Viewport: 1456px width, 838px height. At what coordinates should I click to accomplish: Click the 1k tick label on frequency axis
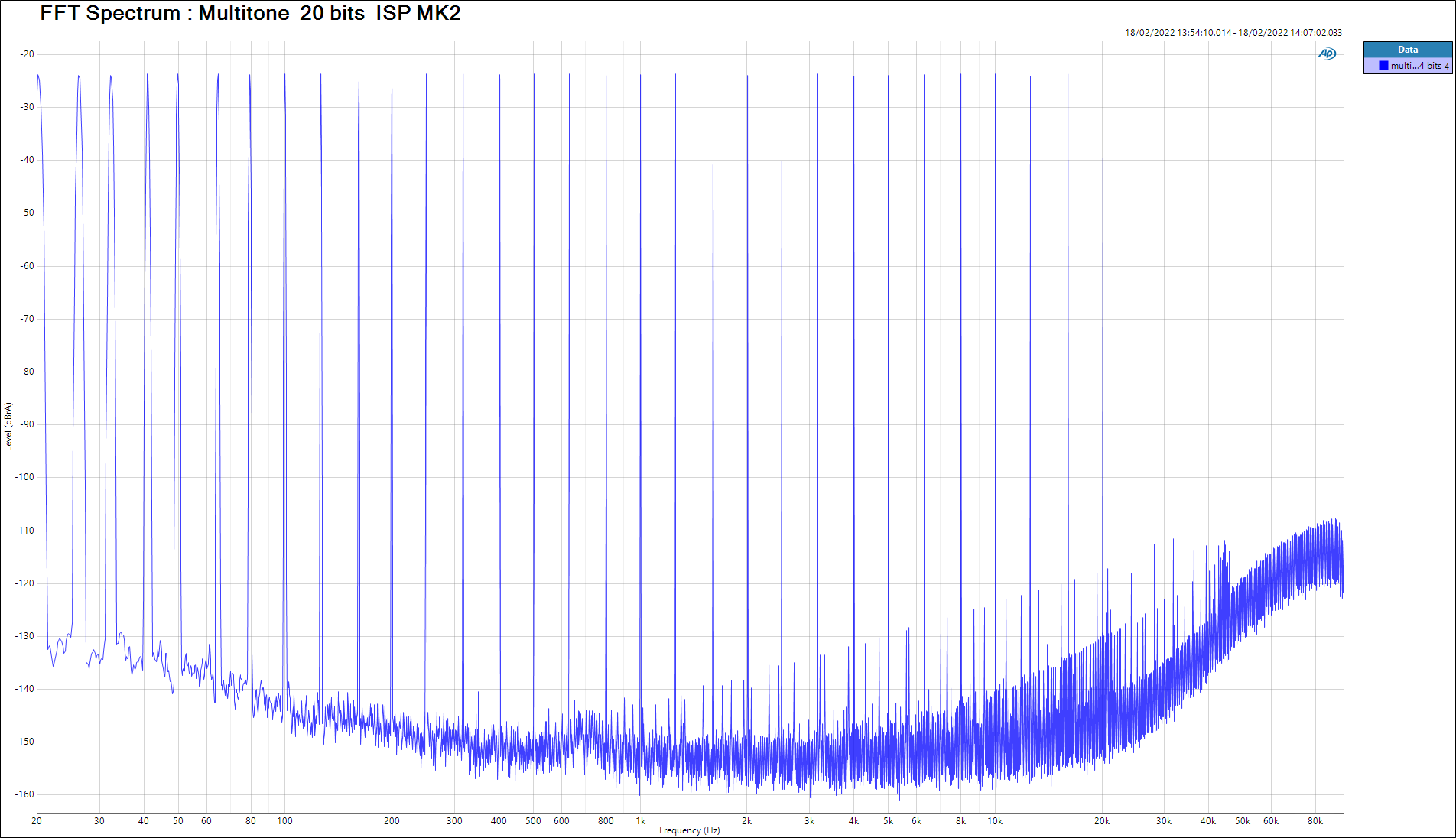(641, 821)
